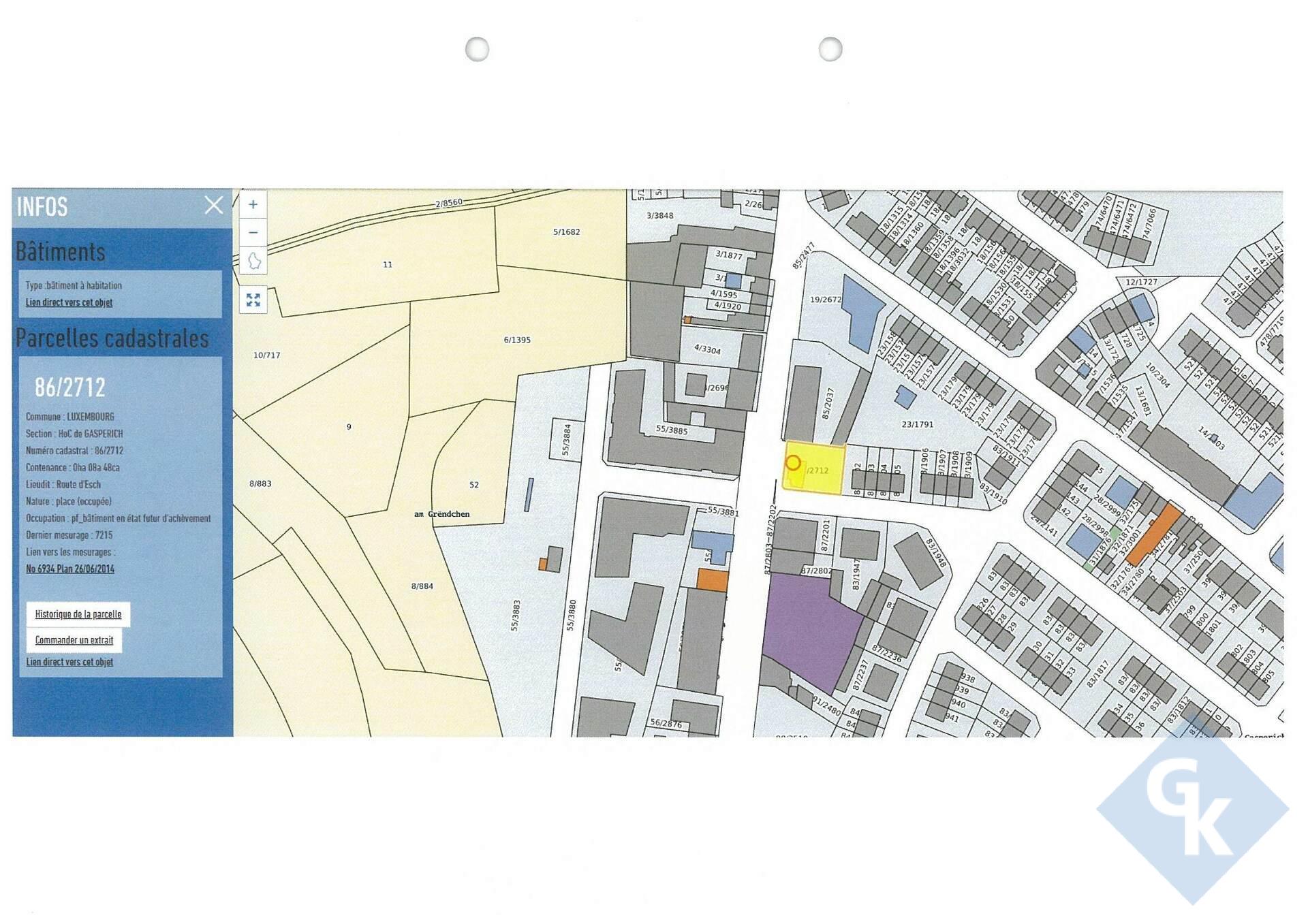
Task: Zoom out of the map
Action: (x=253, y=232)
